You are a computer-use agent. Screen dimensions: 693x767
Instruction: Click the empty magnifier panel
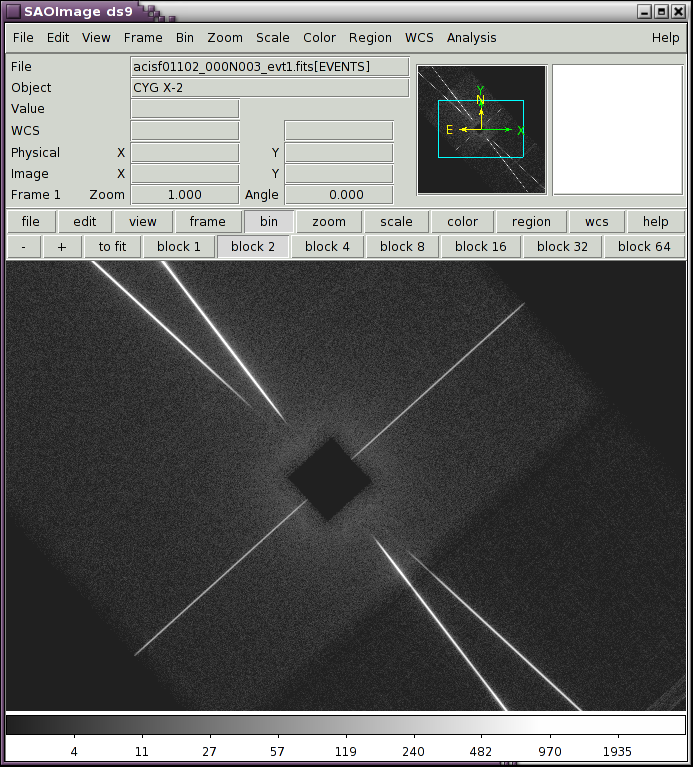coord(617,130)
